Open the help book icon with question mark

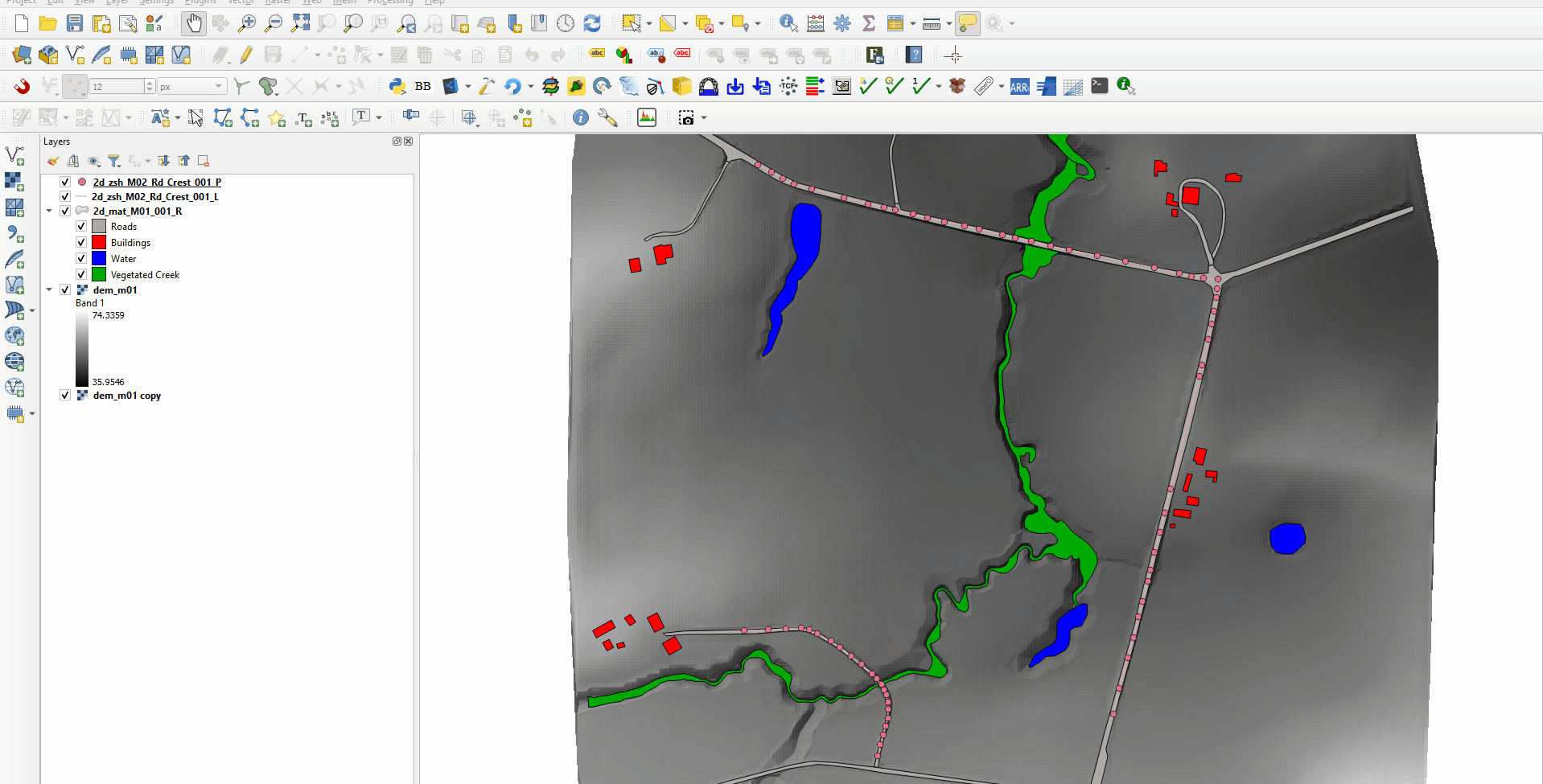914,55
